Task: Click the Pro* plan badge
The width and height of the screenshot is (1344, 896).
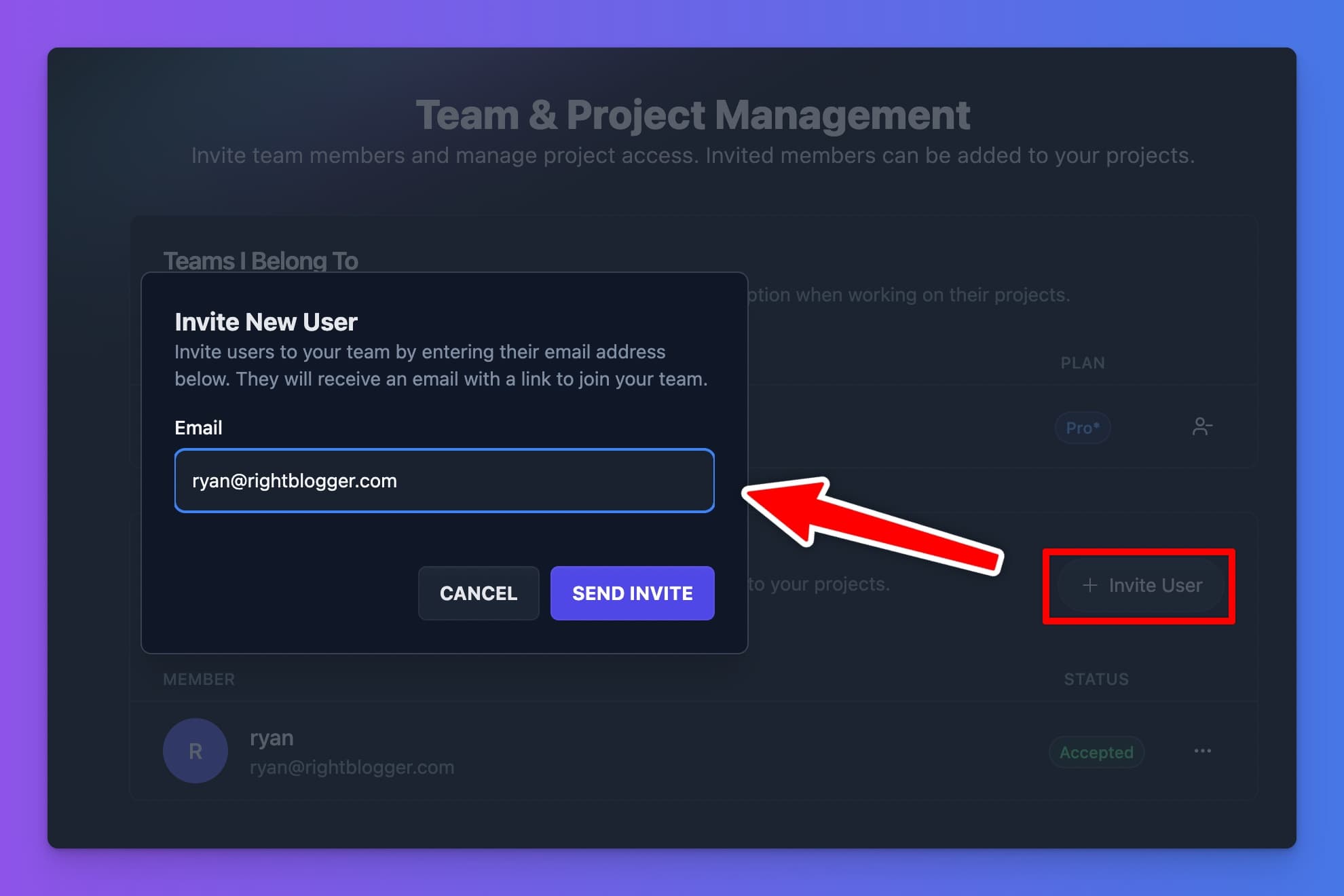Action: [1083, 427]
